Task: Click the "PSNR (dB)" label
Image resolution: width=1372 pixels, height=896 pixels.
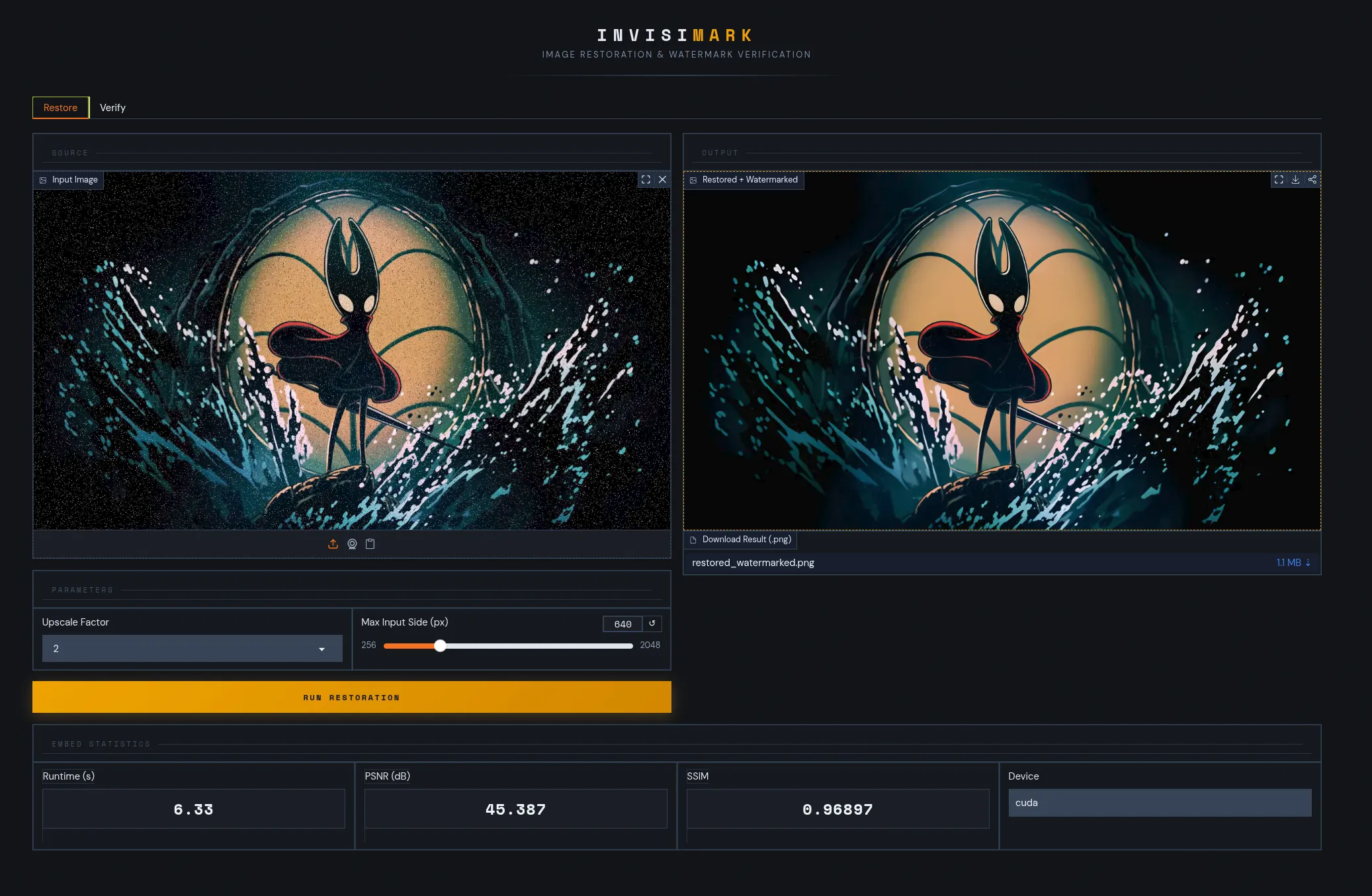Action: [388, 776]
